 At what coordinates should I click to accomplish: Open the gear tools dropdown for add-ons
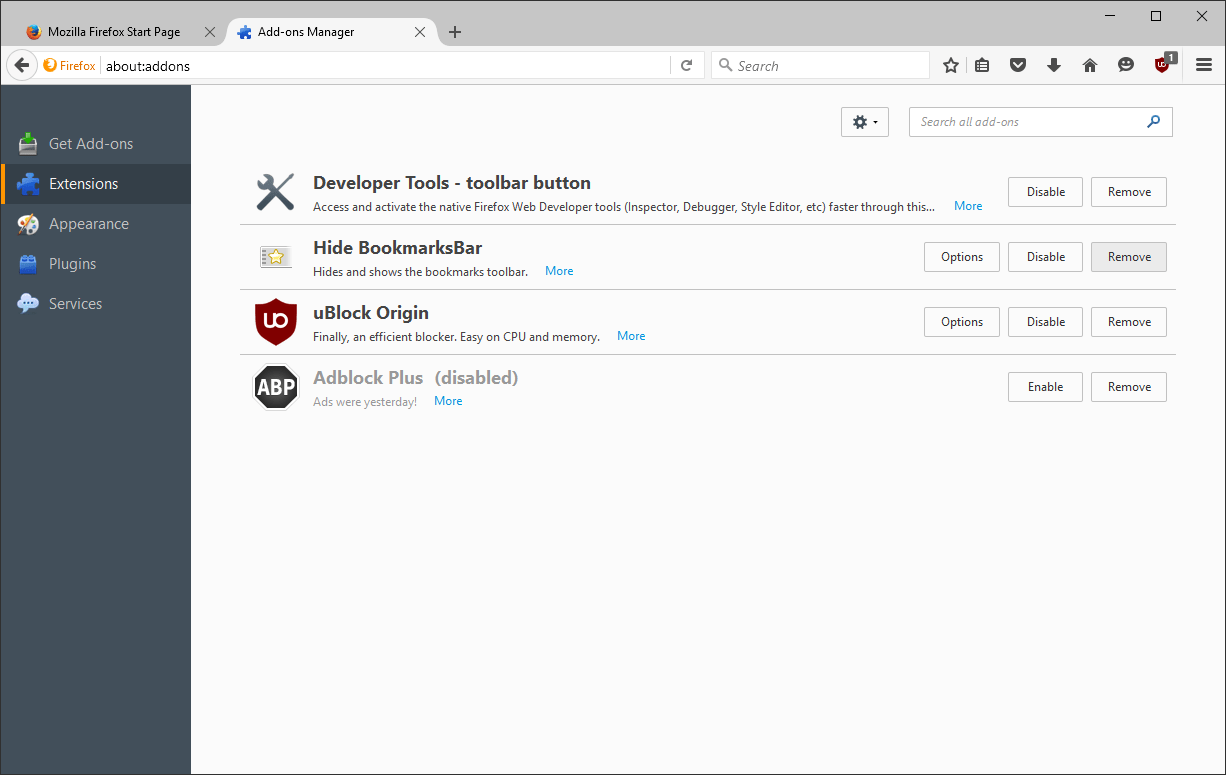pos(865,122)
